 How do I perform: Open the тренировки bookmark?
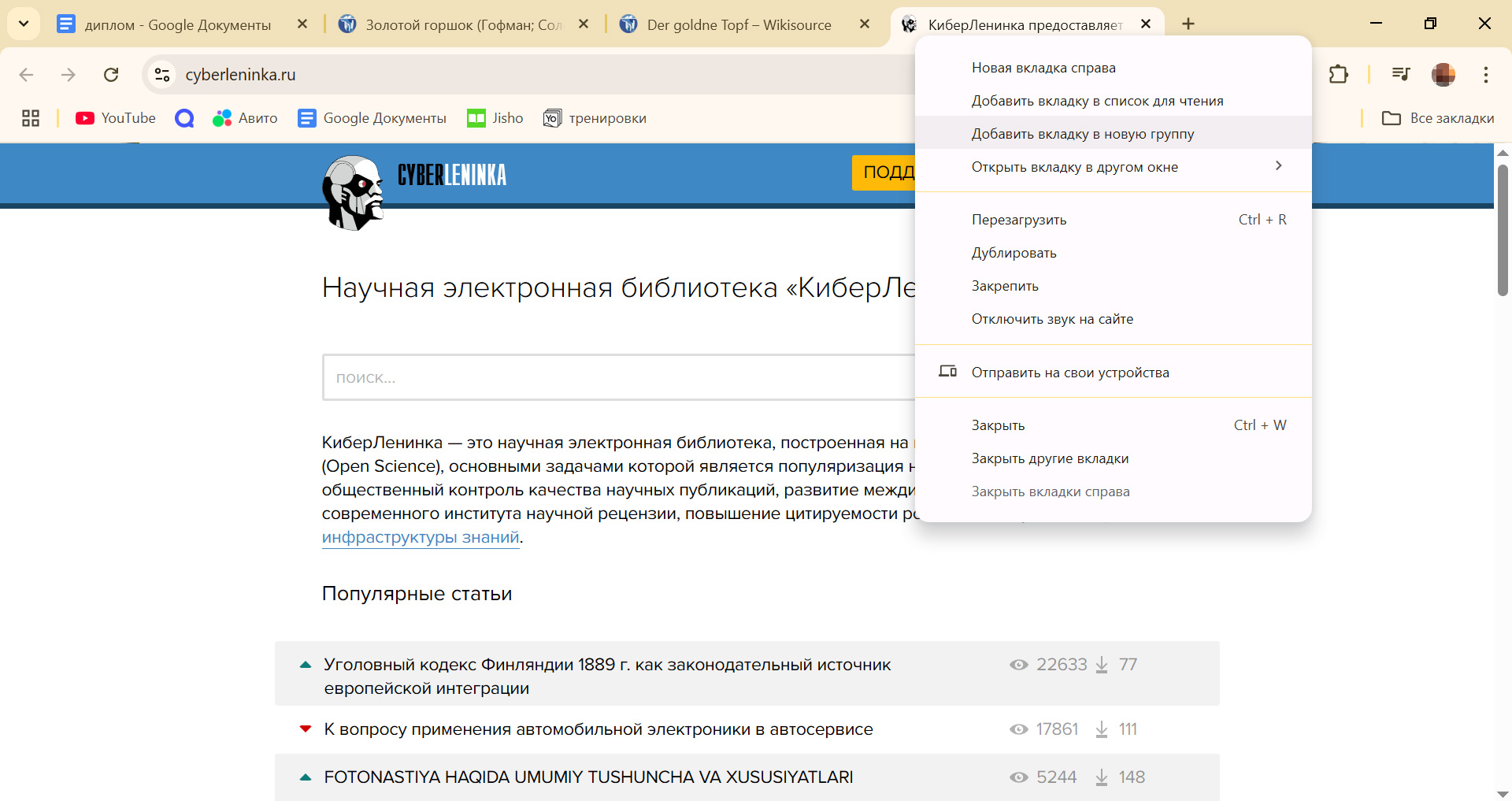pyautogui.click(x=595, y=118)
